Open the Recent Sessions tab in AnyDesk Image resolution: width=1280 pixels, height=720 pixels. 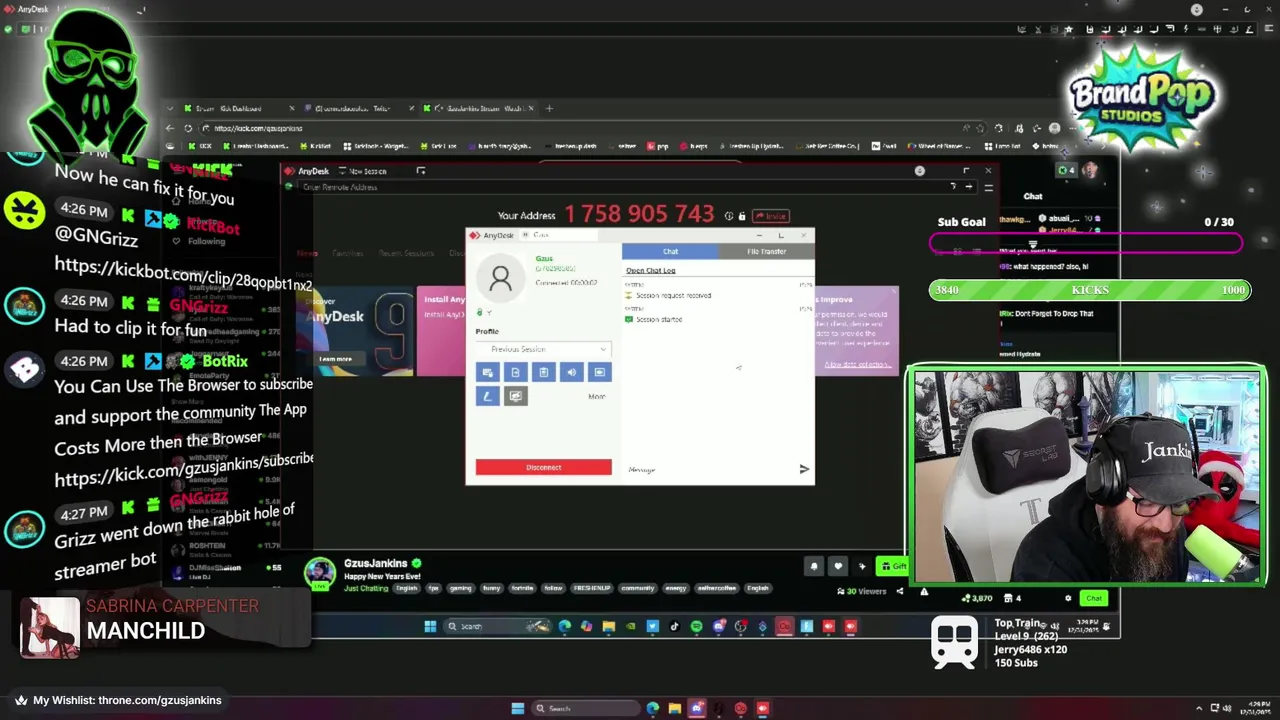pos(406,253)
